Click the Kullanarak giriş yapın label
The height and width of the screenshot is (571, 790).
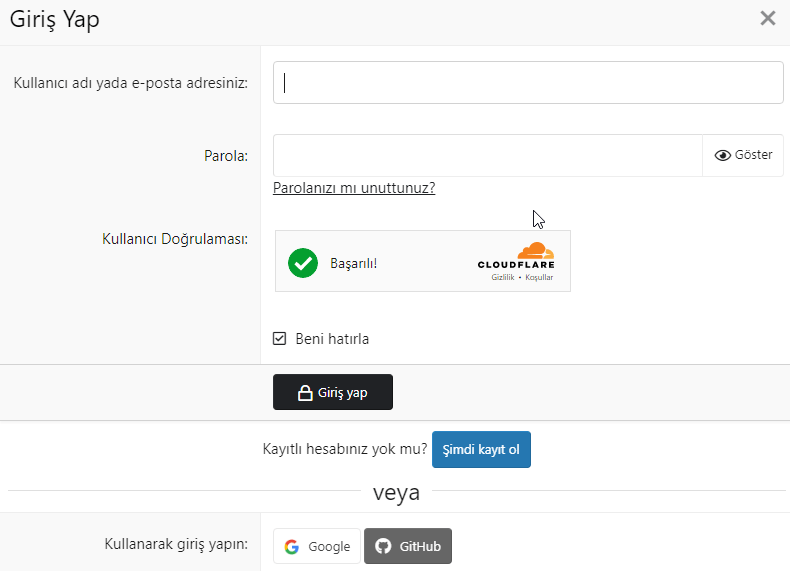(x=176, y=544)
